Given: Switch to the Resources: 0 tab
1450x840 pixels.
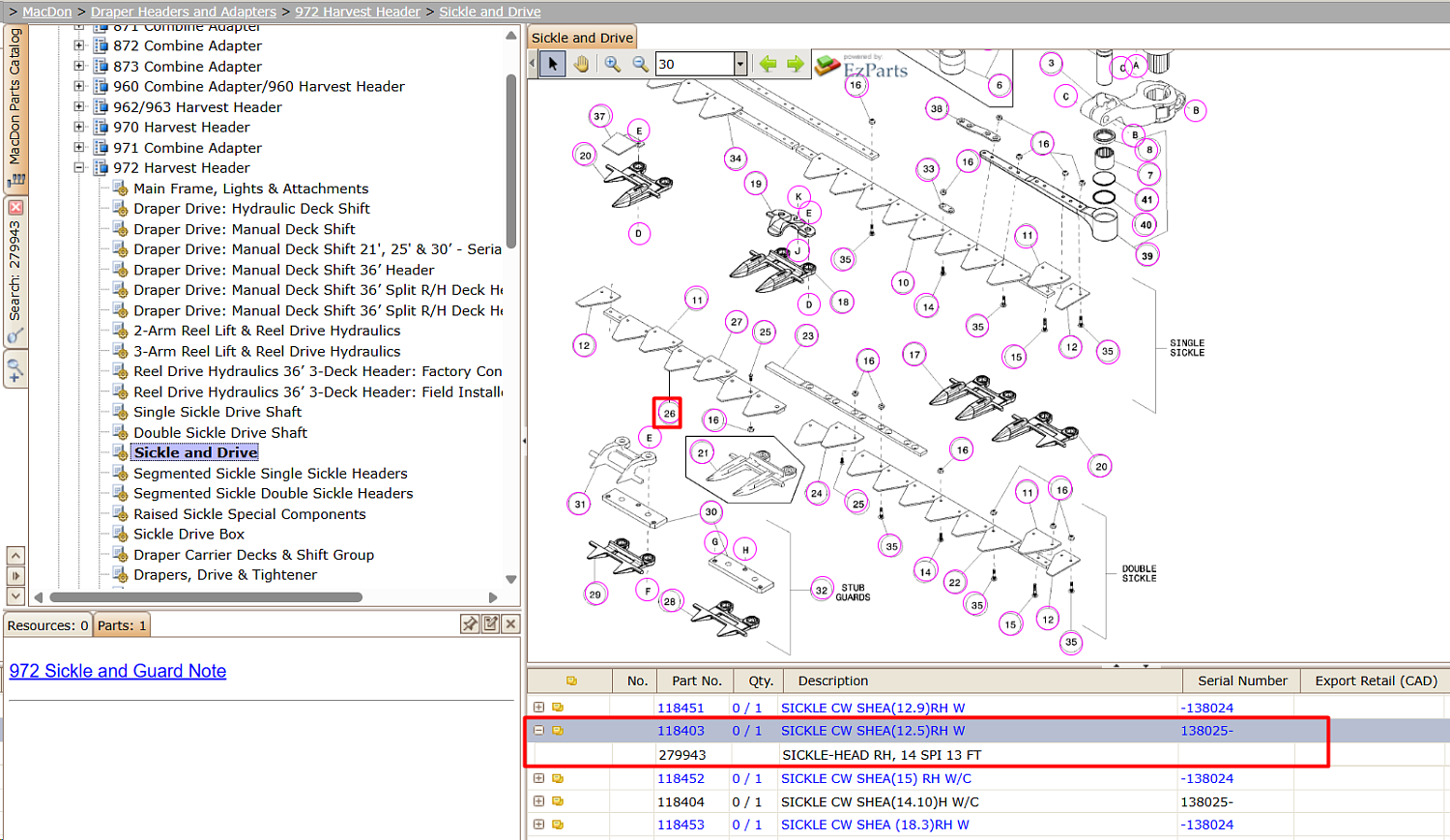Looking at the screenshot, I should [x=47, y=625].
